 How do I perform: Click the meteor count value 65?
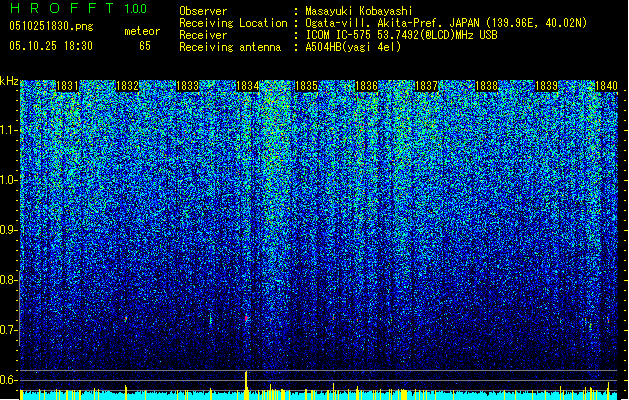145,46
